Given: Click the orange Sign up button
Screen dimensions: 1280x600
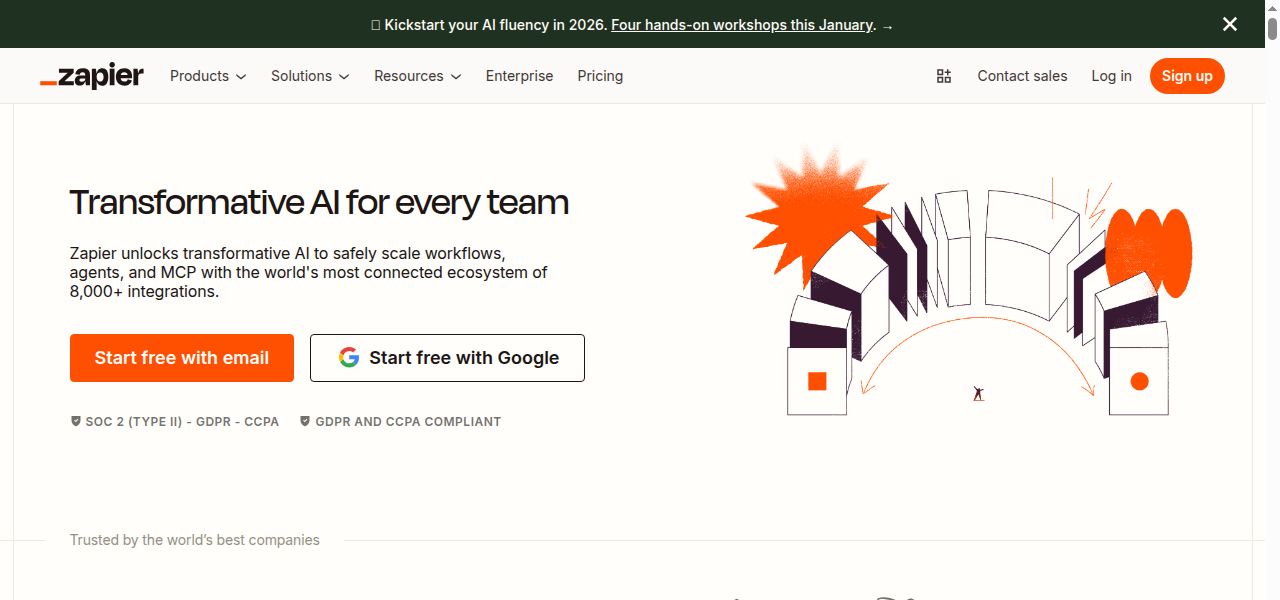Looking at the screenshot, I should [1187, 75].
